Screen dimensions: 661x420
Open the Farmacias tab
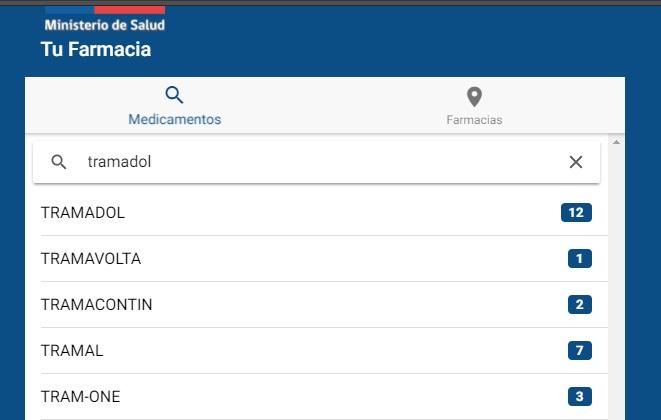coord(474,105)
